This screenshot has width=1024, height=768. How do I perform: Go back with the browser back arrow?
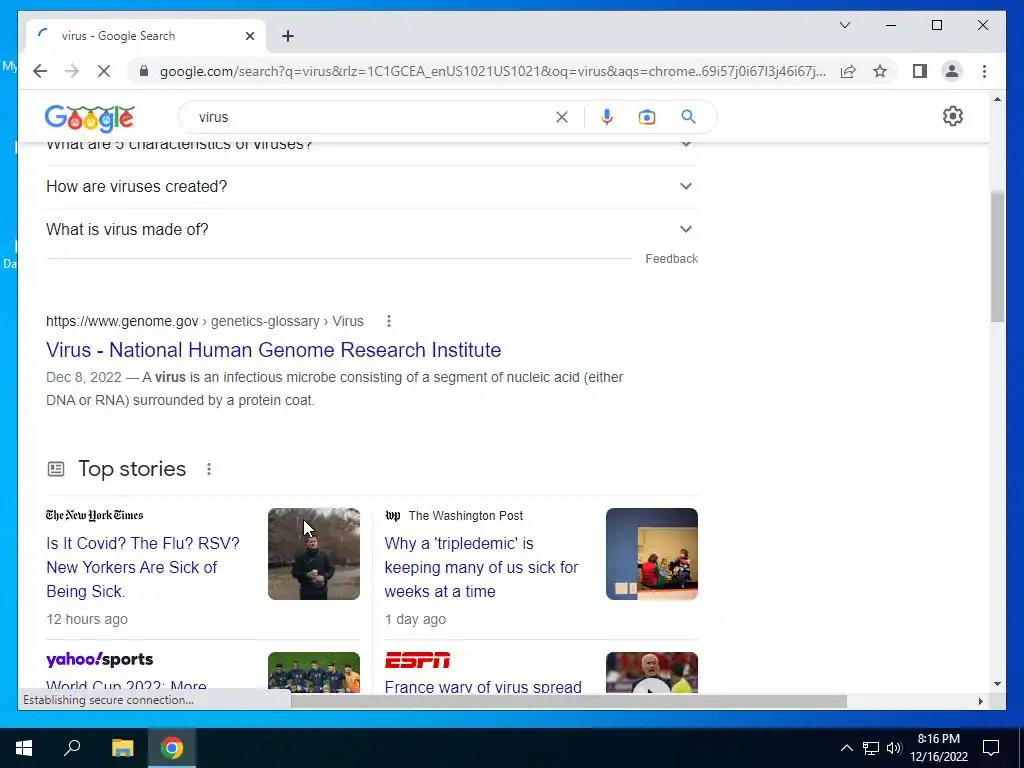click(40, 71)
